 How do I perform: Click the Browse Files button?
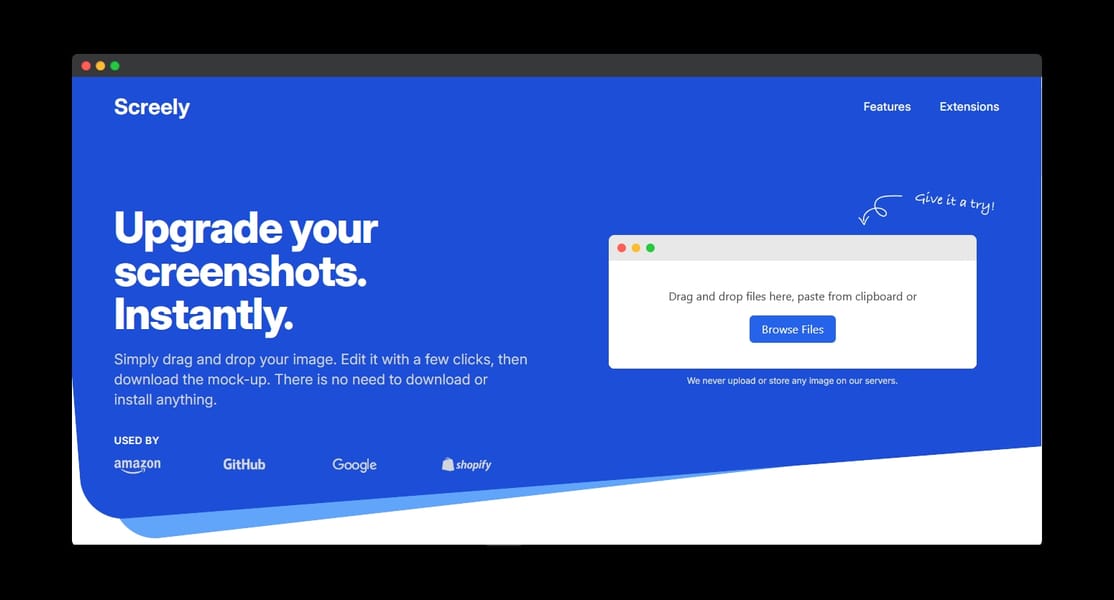(792, 329)
